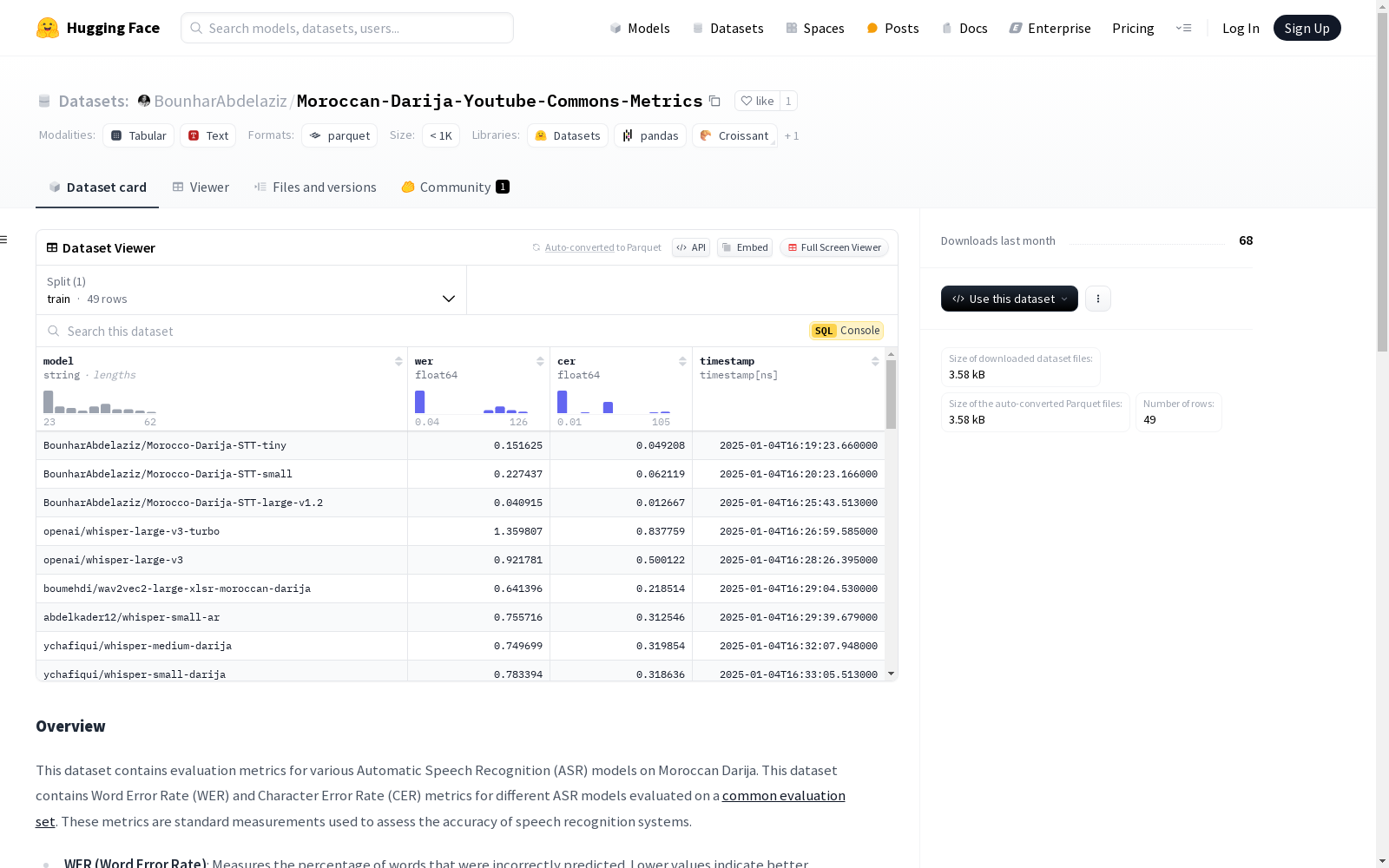This screenshot has height=868, width=1389.
Task: Select the openai/whisper-large-v3 model cell
Action: [x=222, y=560]
